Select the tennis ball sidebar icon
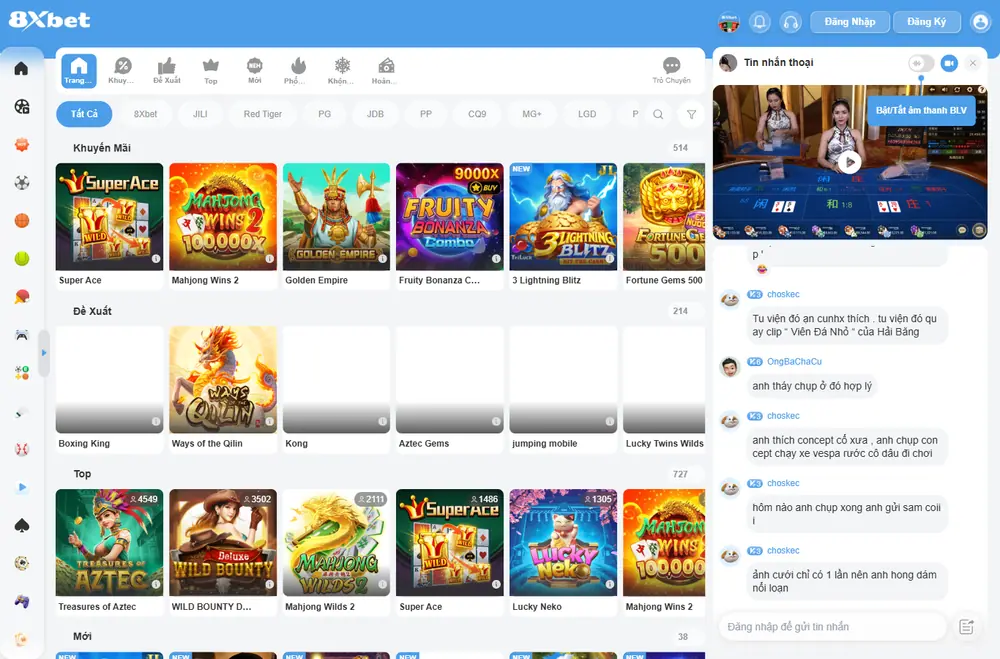Viewport: 1000px width, 659px height. 22,259
